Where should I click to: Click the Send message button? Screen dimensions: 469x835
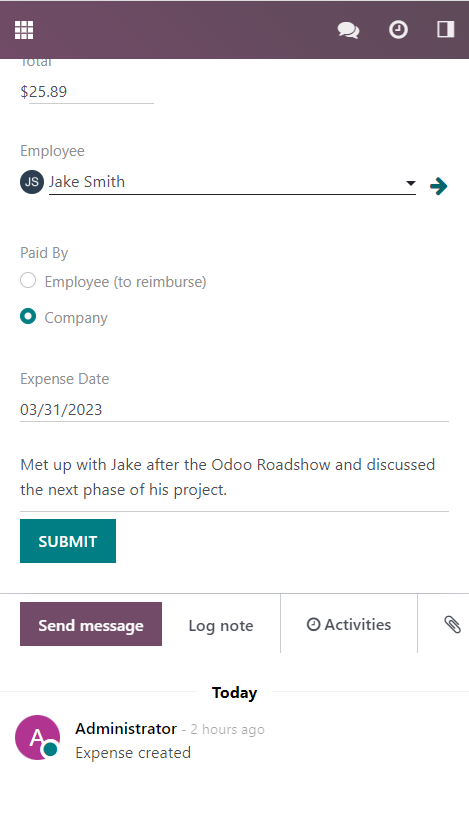coord(91,624)
